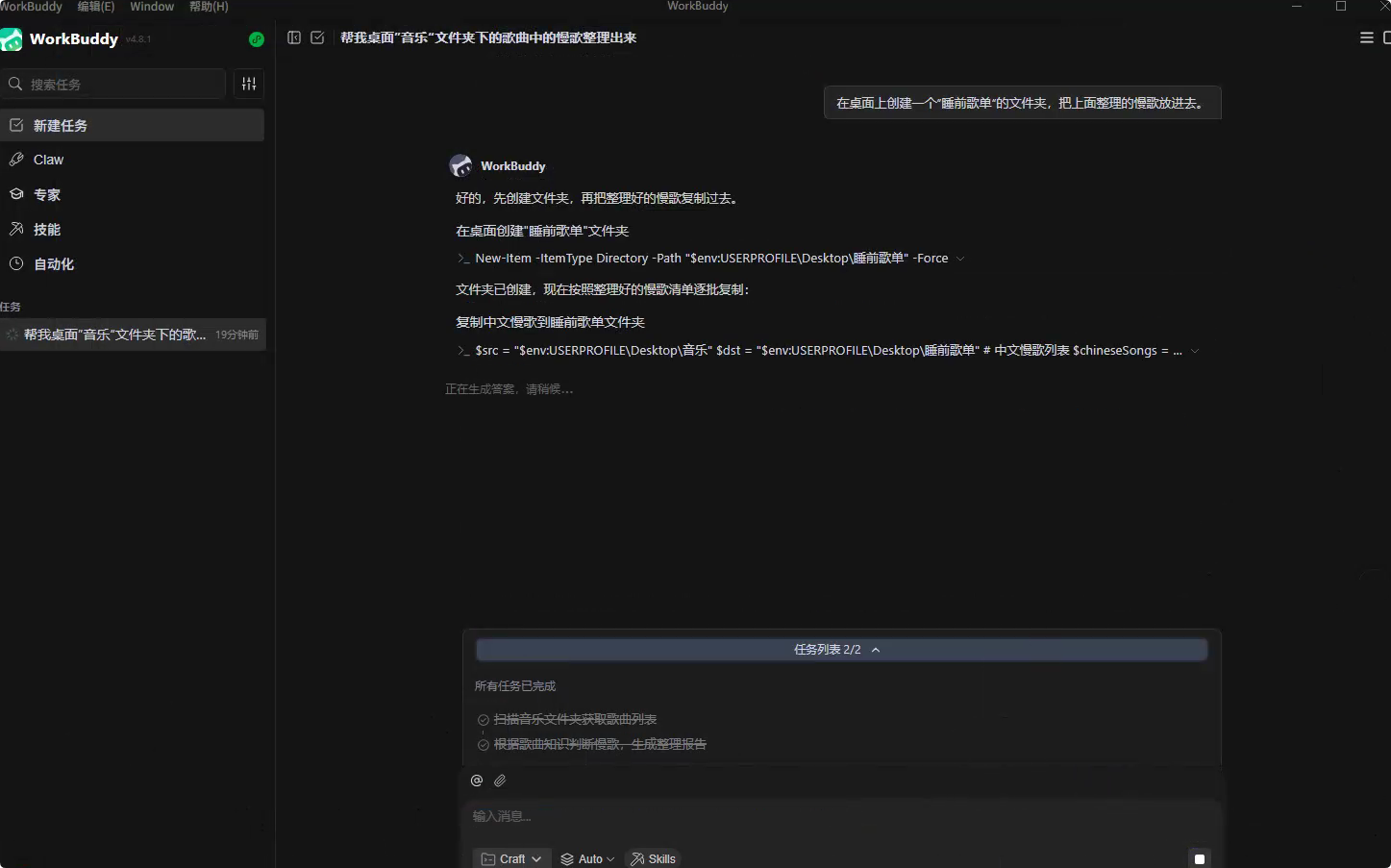Open the 编辑(E) menu

[x=96, y=7]
